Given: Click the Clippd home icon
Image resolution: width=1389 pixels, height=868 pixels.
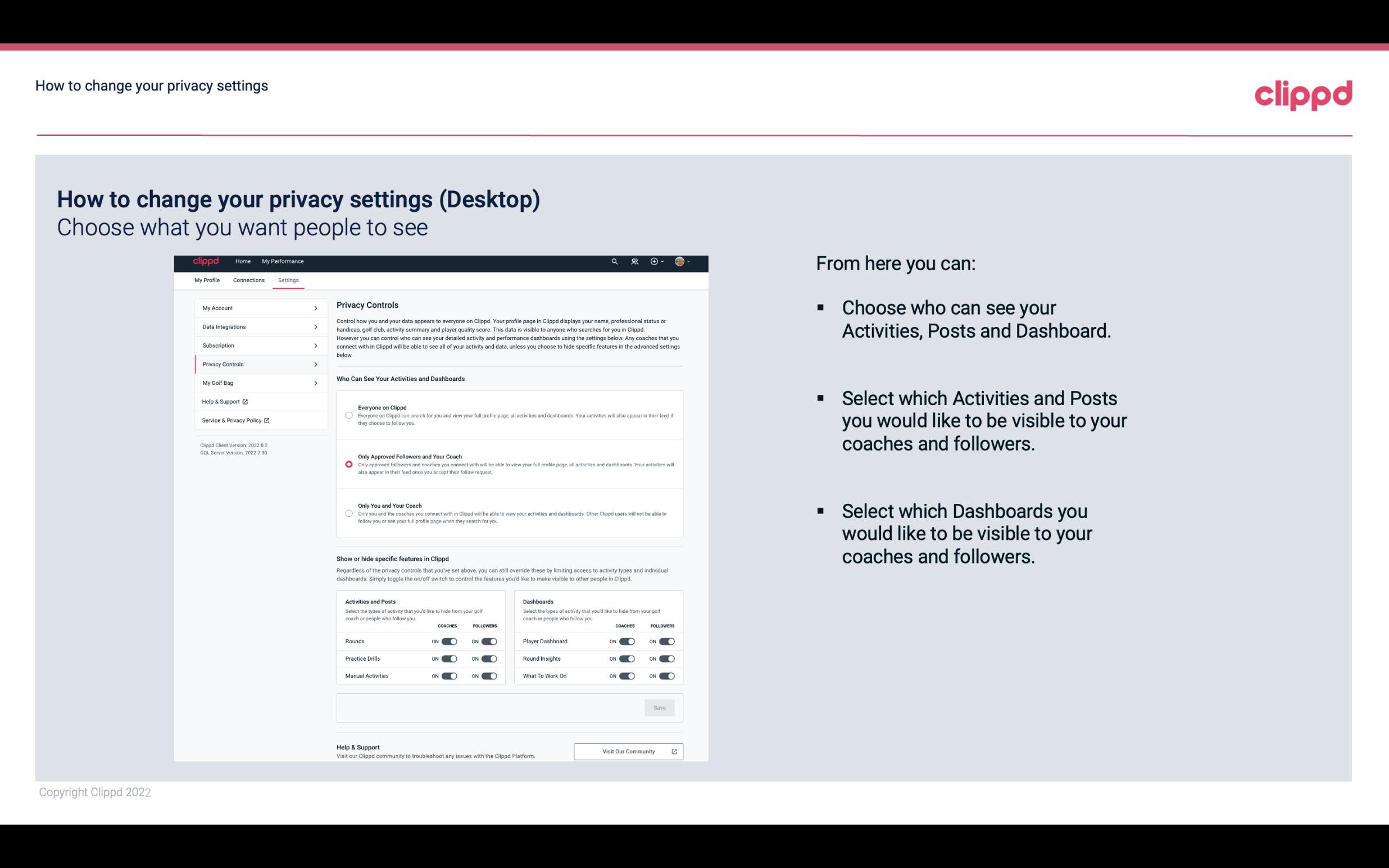Looking at the screenshot, I should click(205, 261).
